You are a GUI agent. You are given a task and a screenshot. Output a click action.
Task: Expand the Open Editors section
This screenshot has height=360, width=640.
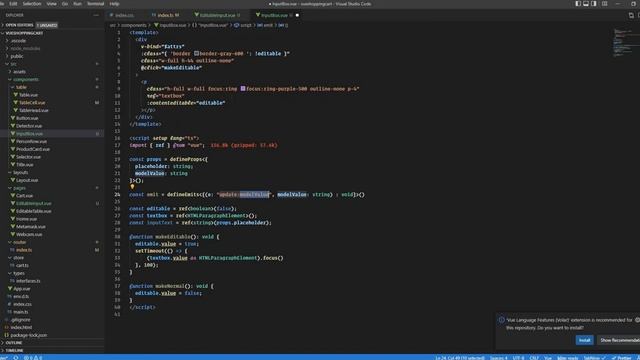(x=19, y=25)
